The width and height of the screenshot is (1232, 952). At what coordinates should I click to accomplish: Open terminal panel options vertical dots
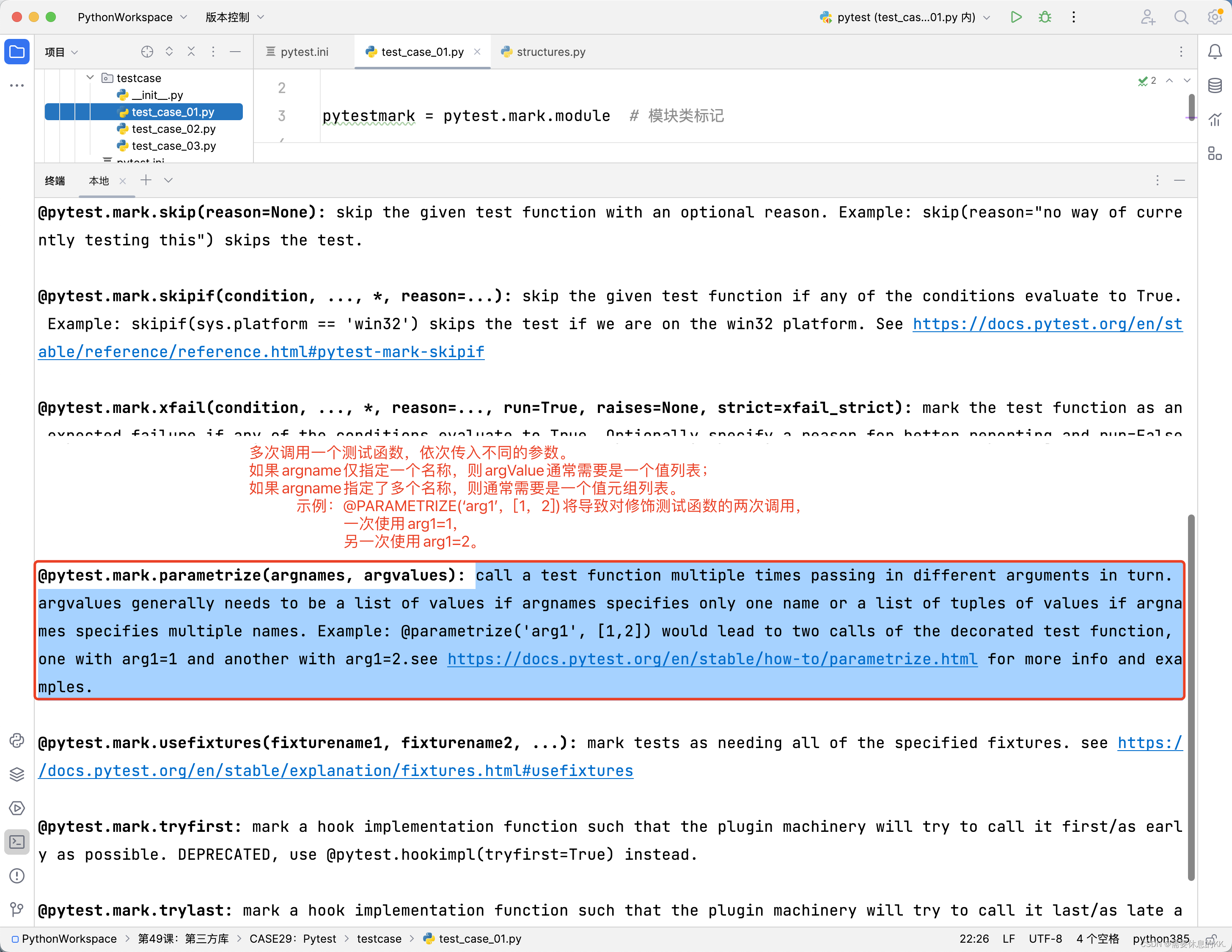click(x=1158, y=181)
